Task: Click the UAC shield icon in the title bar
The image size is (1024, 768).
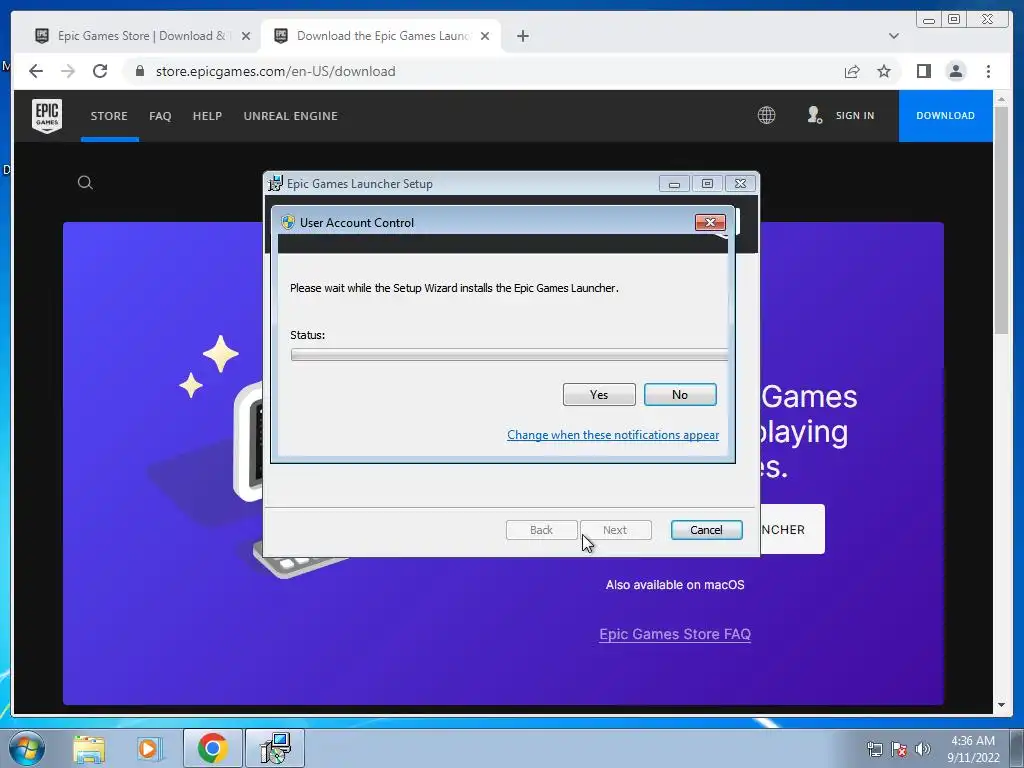Action: point(287,222)
